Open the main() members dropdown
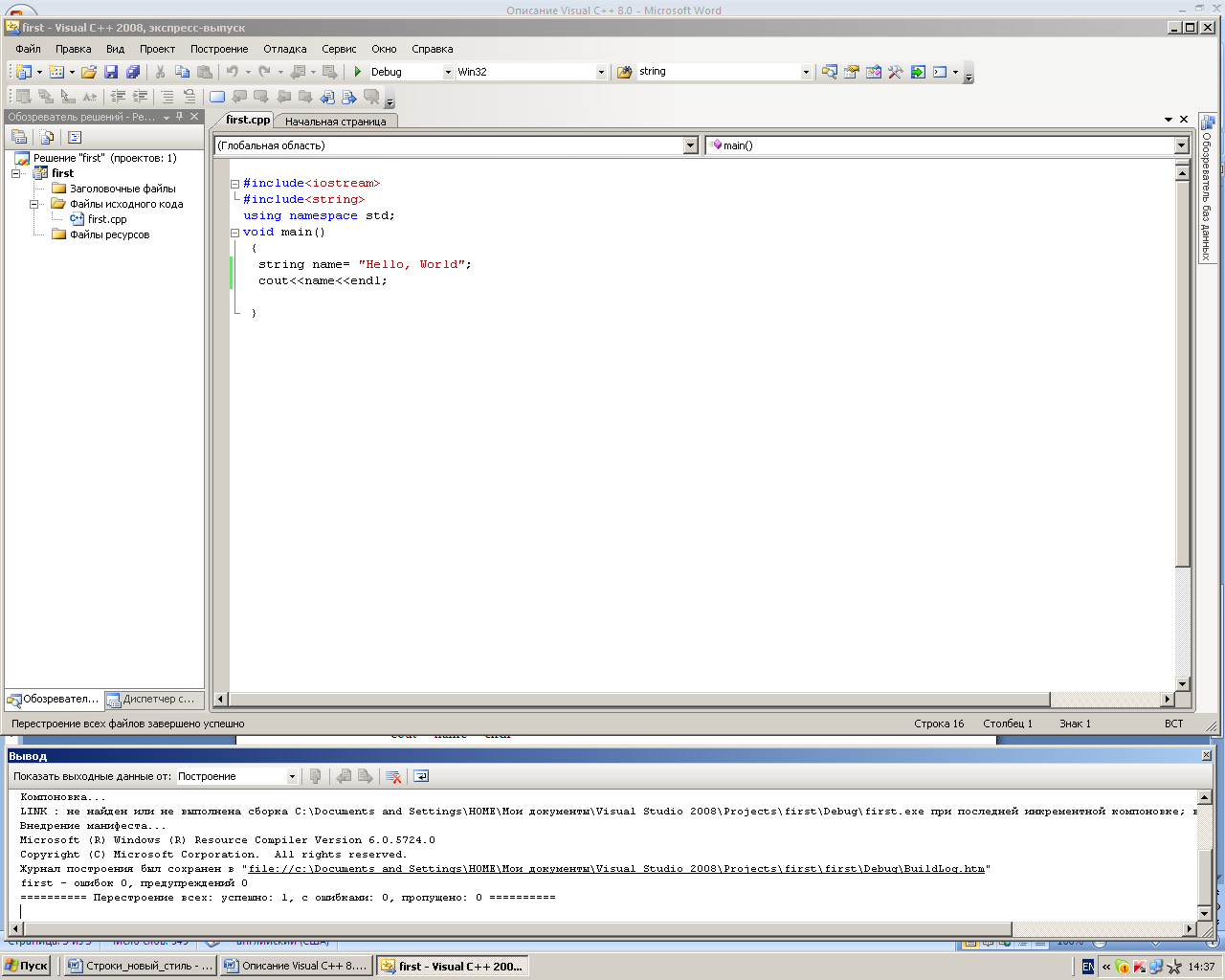1225x980 pixels. tap(1181, 145)
